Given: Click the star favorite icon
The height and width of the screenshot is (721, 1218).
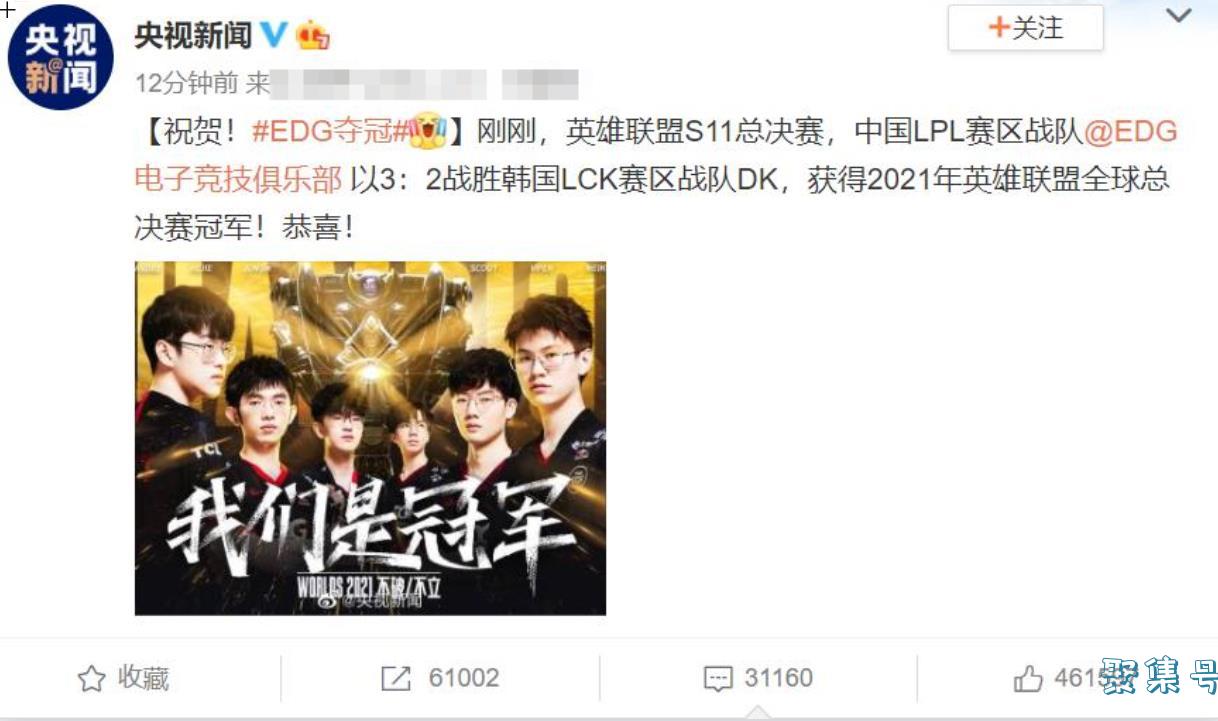Looking at the screenshot, I should (91, 679).
